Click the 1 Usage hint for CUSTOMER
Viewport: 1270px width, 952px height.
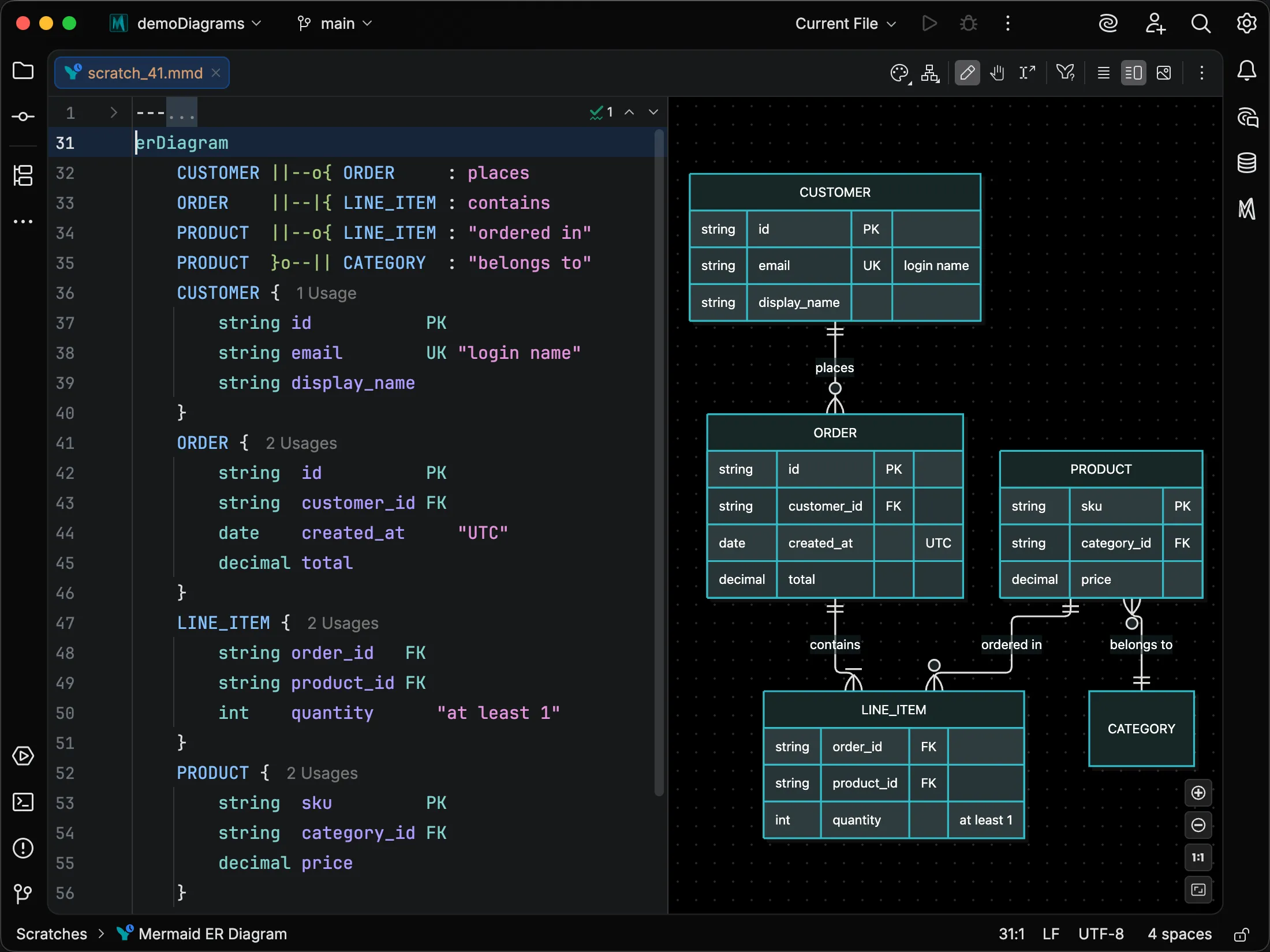tap(326, 293)
